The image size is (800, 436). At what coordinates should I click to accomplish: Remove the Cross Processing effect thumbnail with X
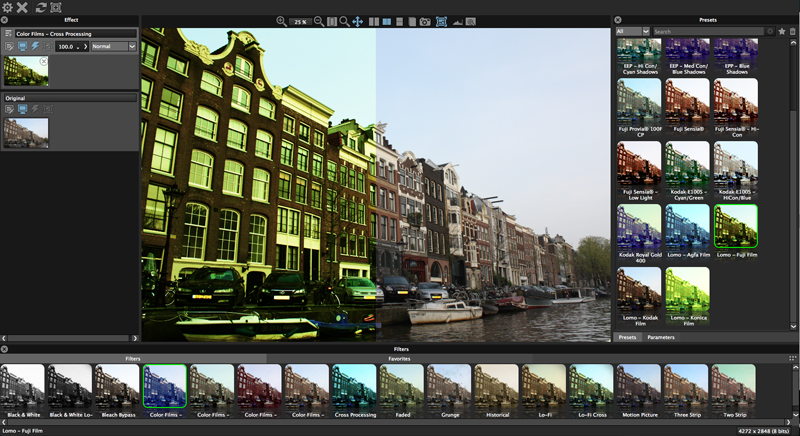click(43, 62)
